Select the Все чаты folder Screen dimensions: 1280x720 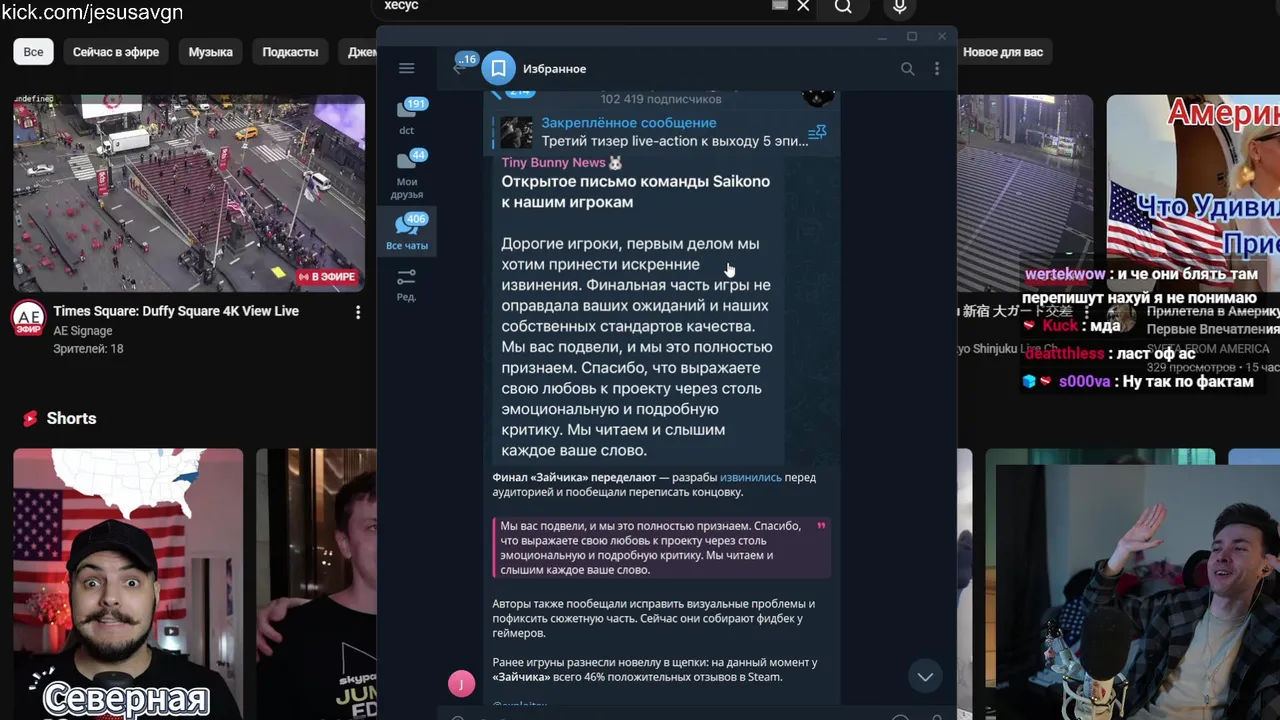[x=407, y=232]
